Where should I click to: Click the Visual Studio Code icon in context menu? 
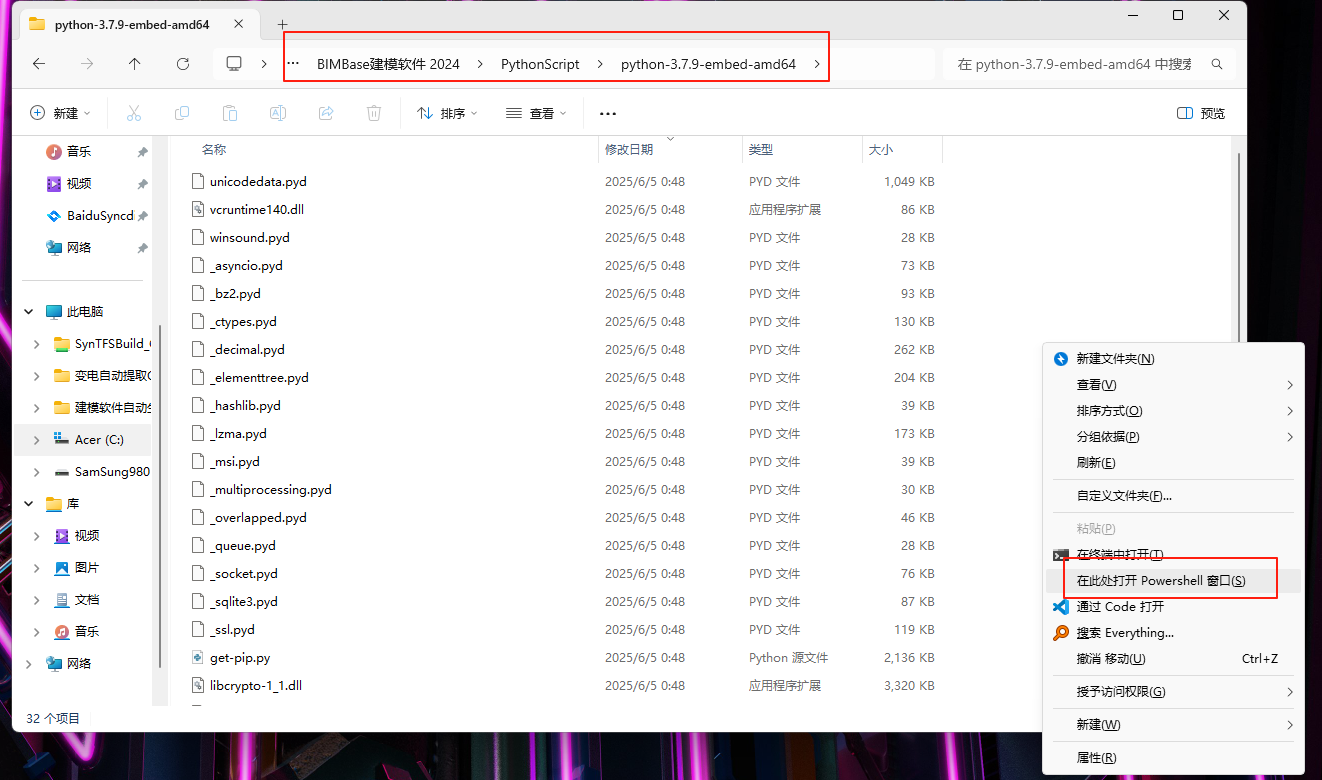pyautogui.click(x=1062, y=607)
